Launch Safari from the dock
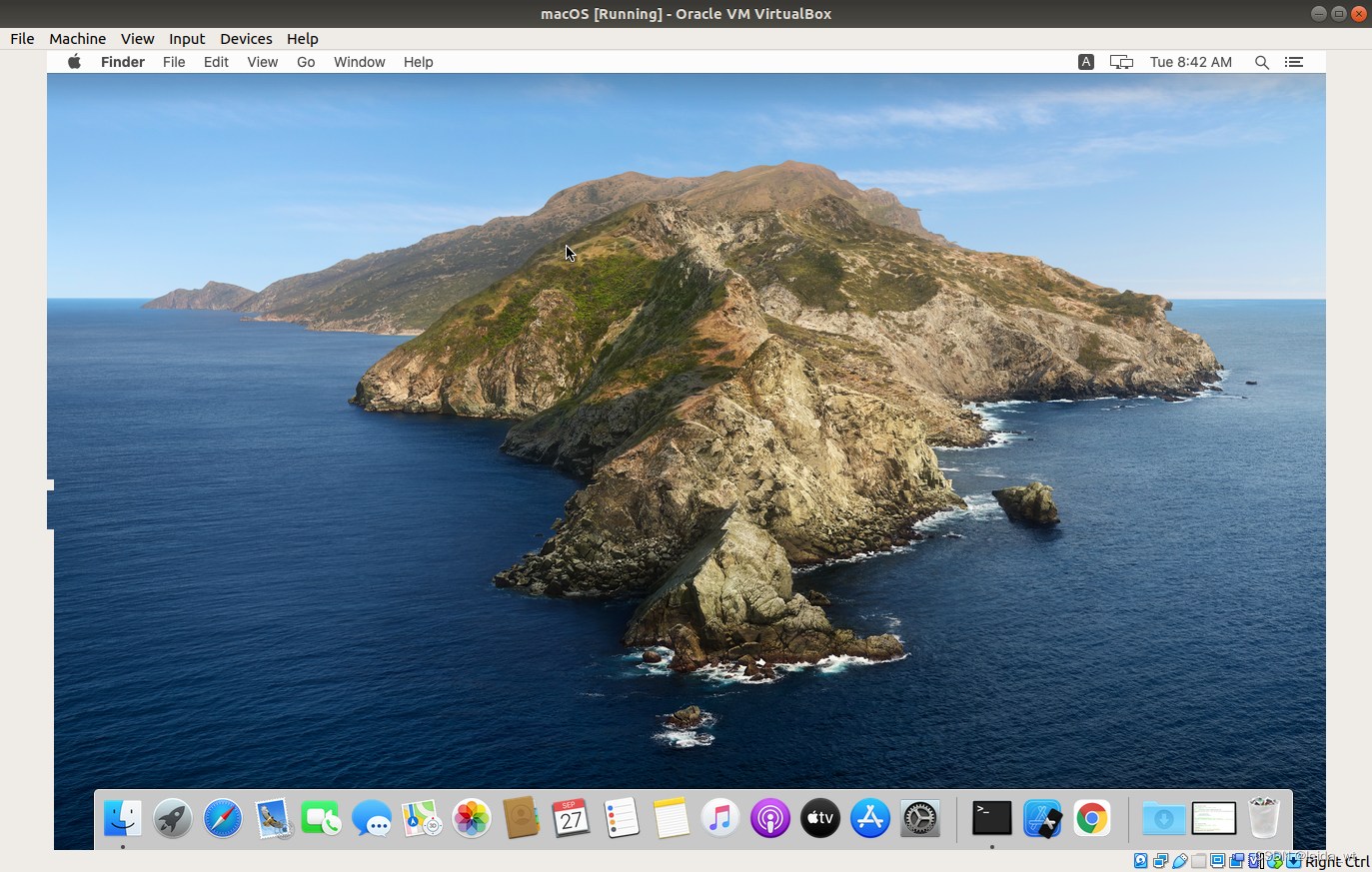1372x872 pixels. coord(223,819)
